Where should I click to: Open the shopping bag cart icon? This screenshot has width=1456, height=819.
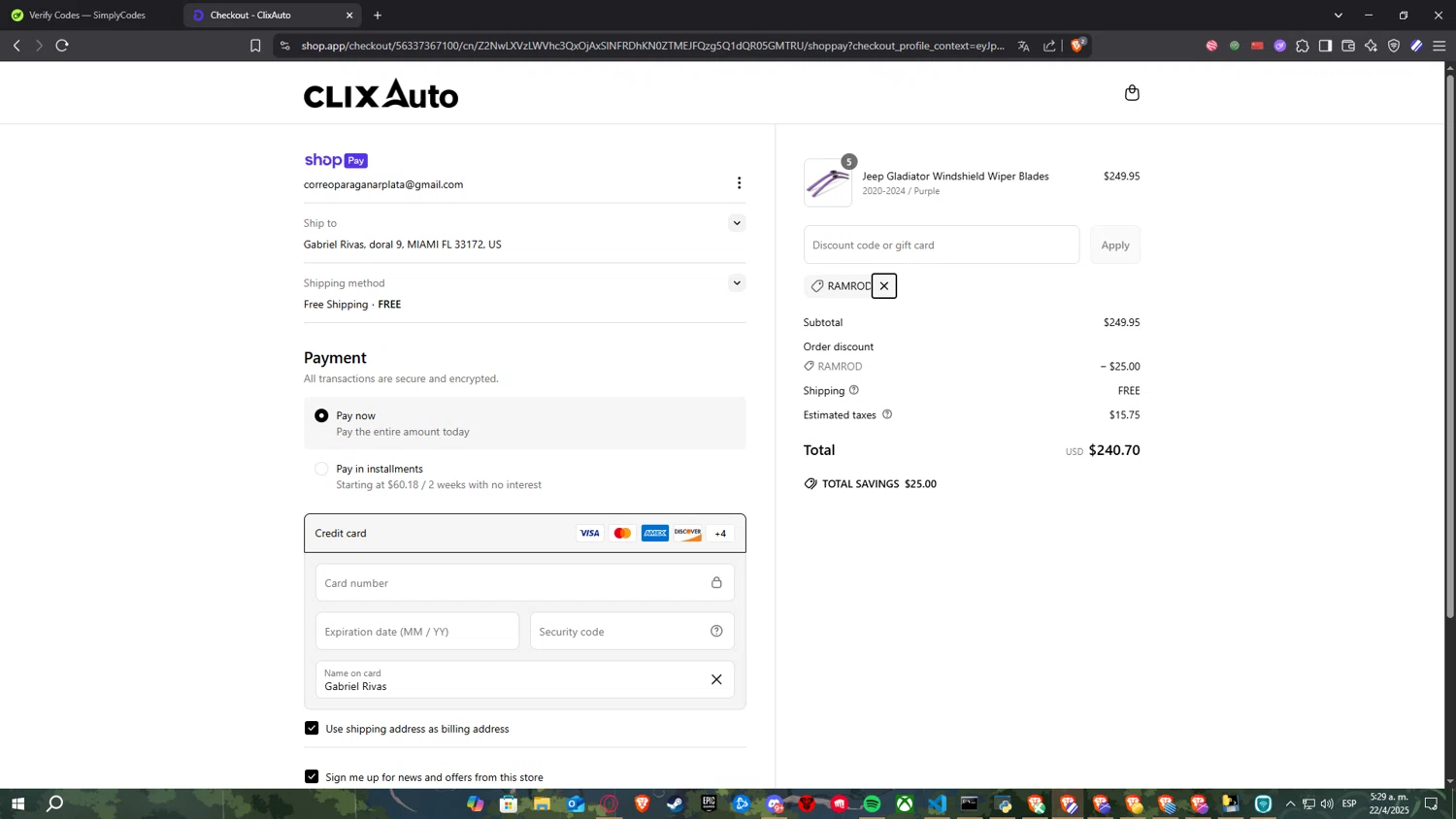click(x=1132, y=93)
